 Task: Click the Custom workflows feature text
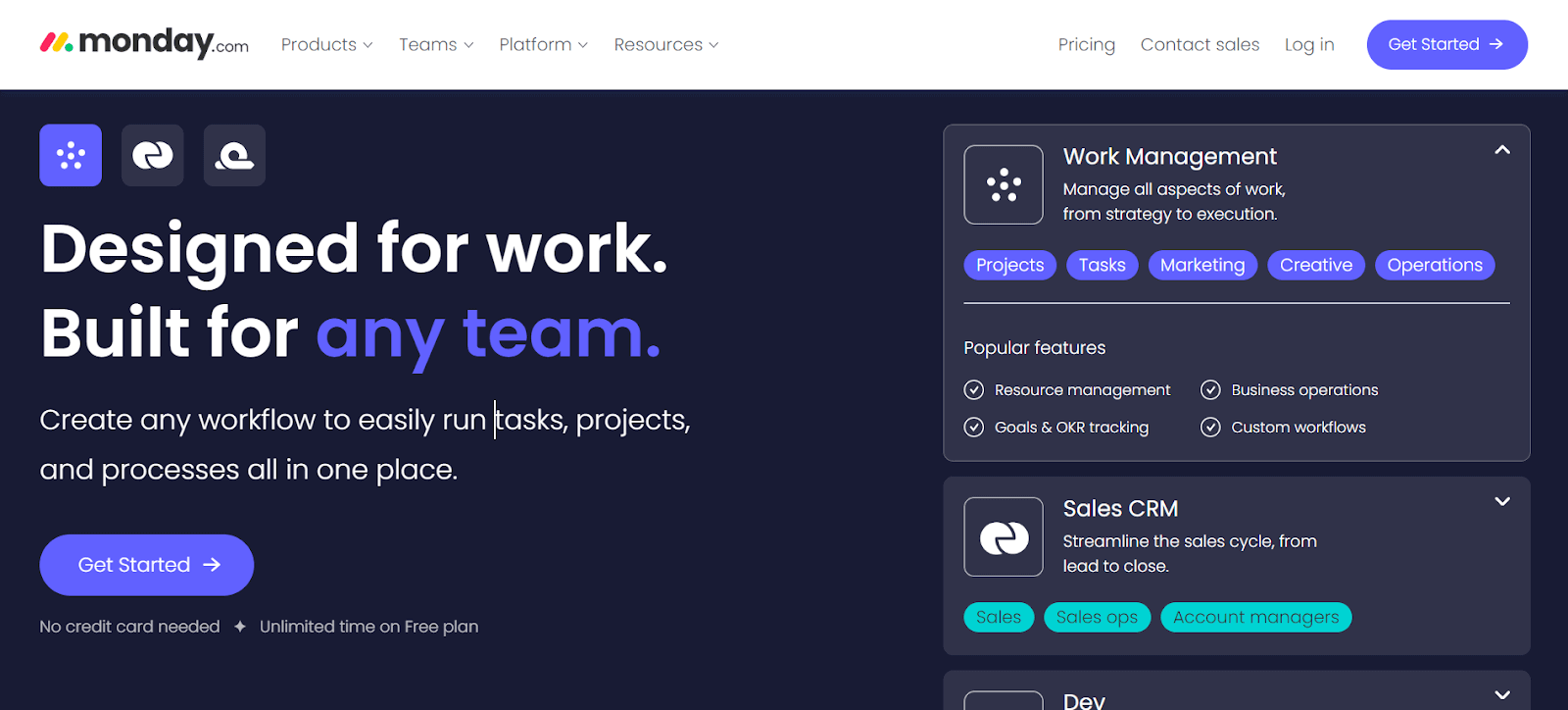pyautogui.click(x=1298, y=428)
